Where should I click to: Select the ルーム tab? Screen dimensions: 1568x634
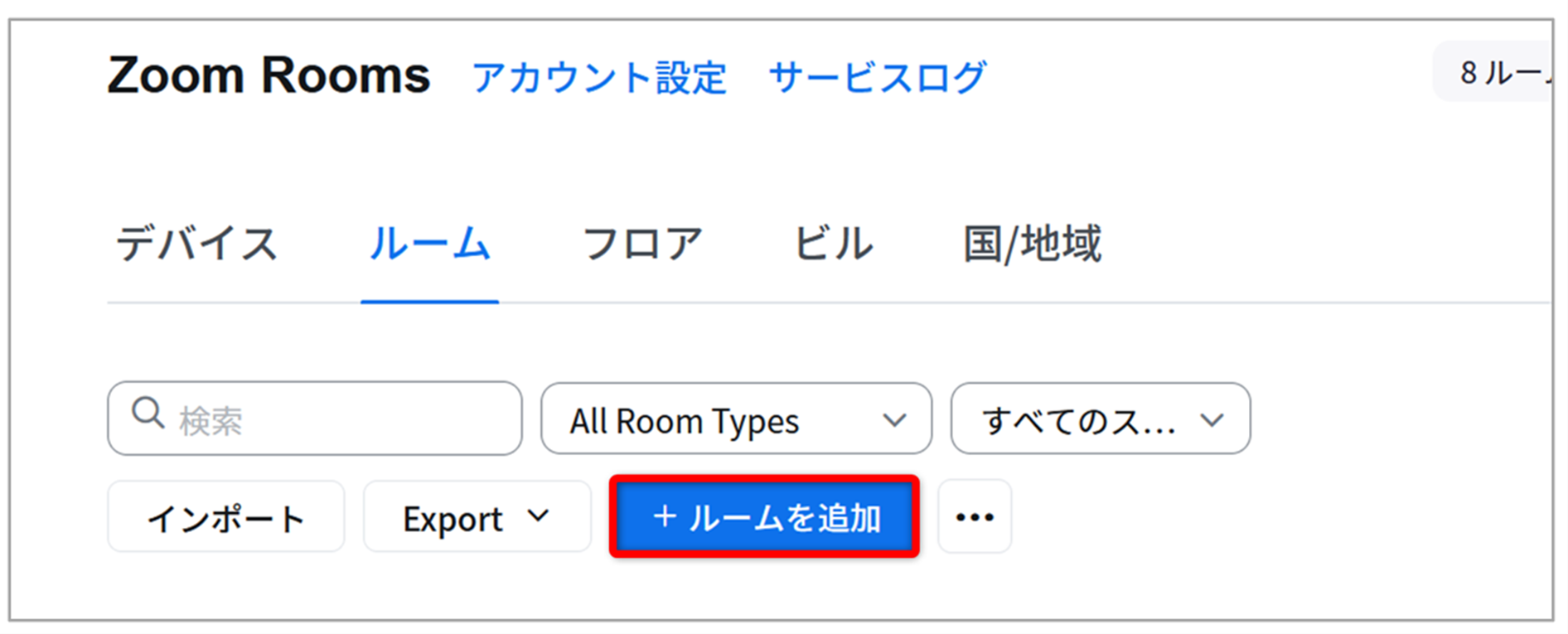(x=429, y=244)
